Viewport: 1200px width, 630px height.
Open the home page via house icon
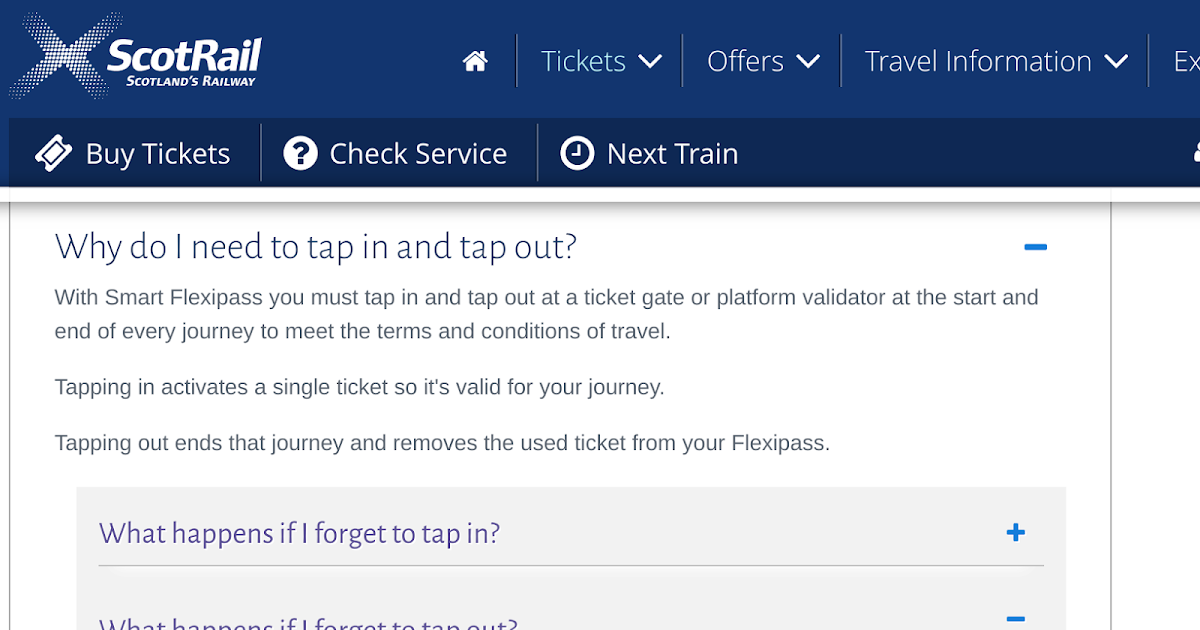point(475,60)
